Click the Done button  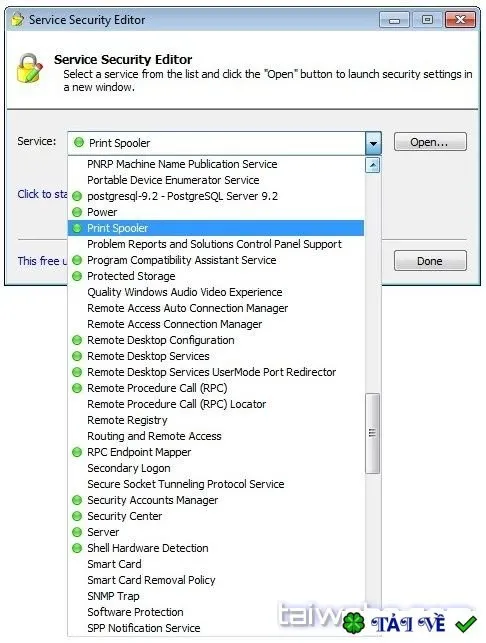[x=430, y=261]
